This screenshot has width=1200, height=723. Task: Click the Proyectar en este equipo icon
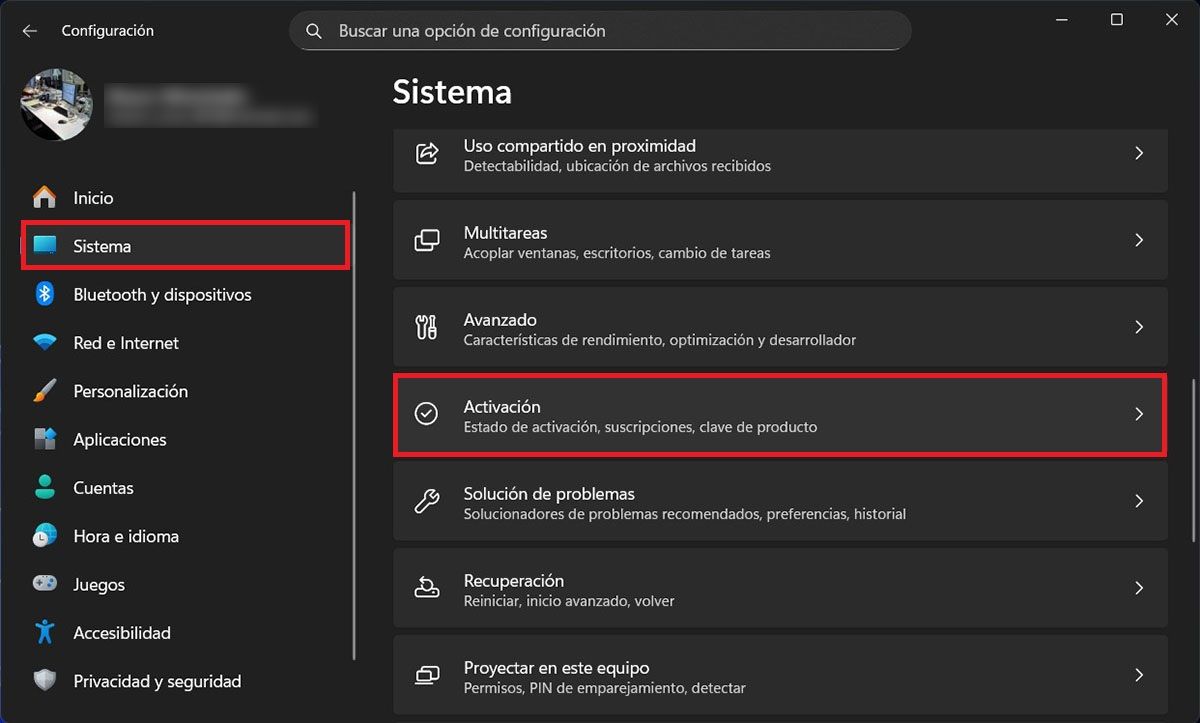point(427,675)
